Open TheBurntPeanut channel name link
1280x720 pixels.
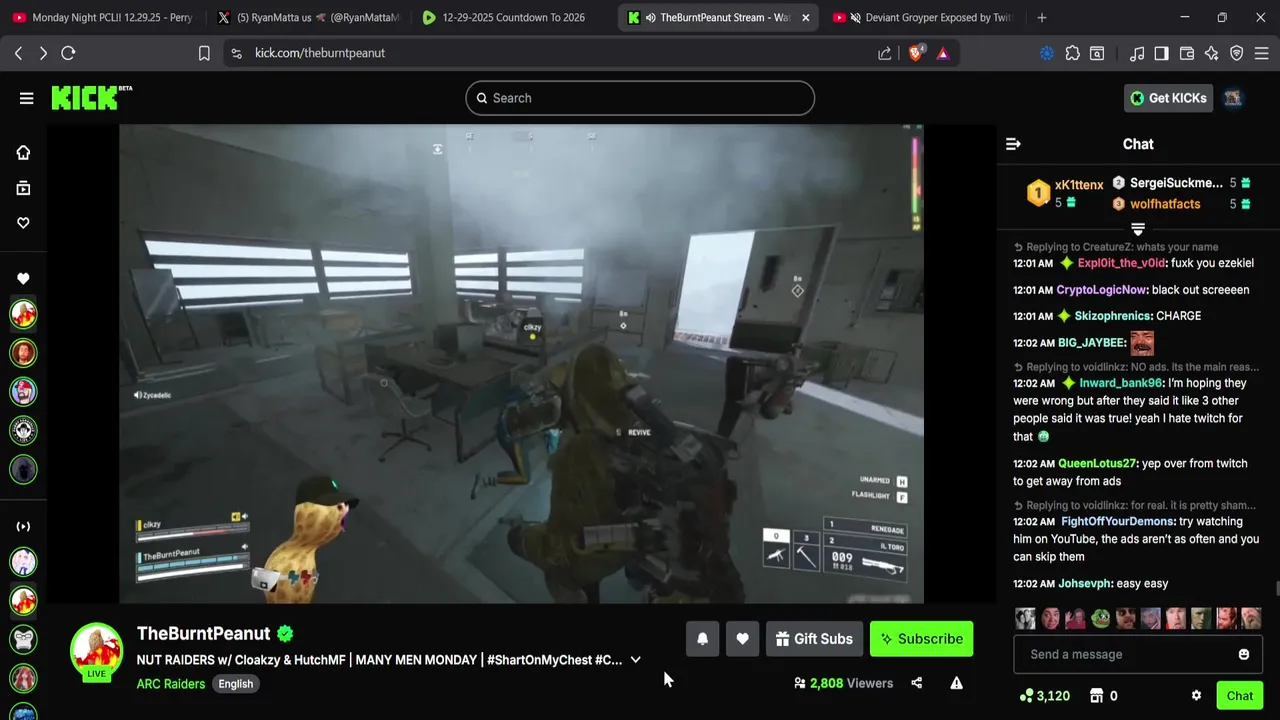[203, 633]
